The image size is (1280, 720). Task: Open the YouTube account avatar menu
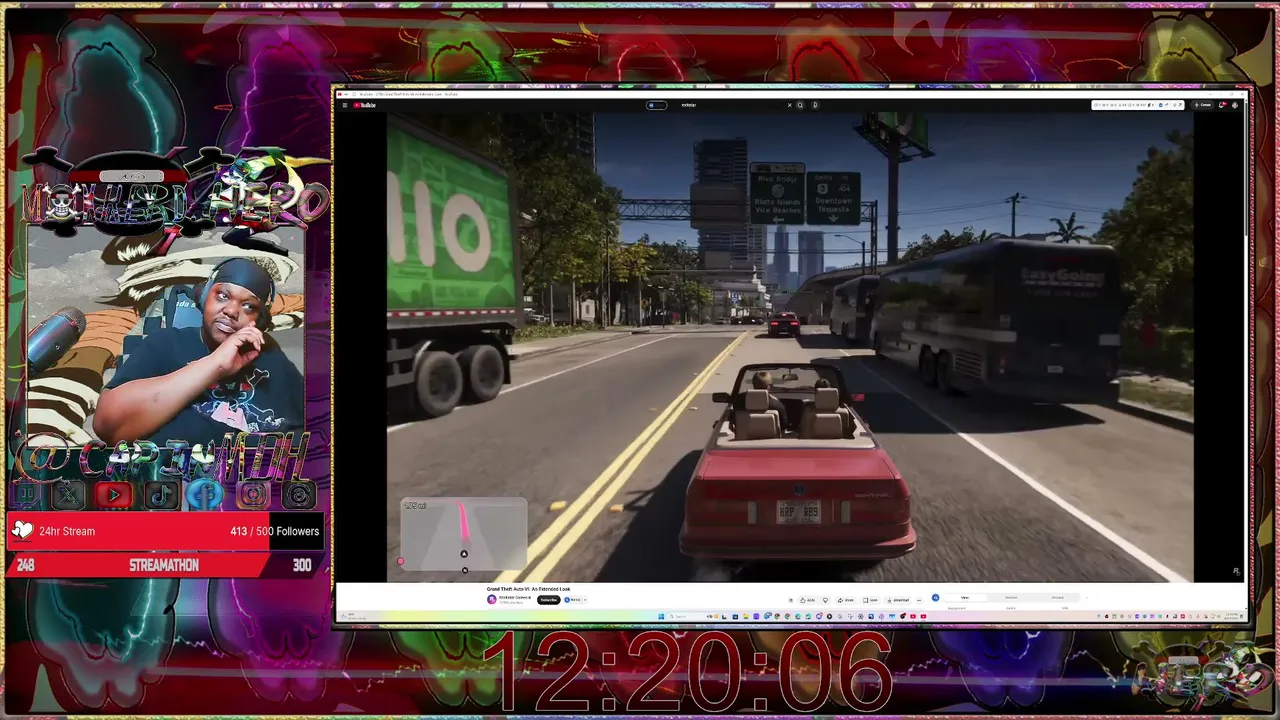[x=1236, y=105]
